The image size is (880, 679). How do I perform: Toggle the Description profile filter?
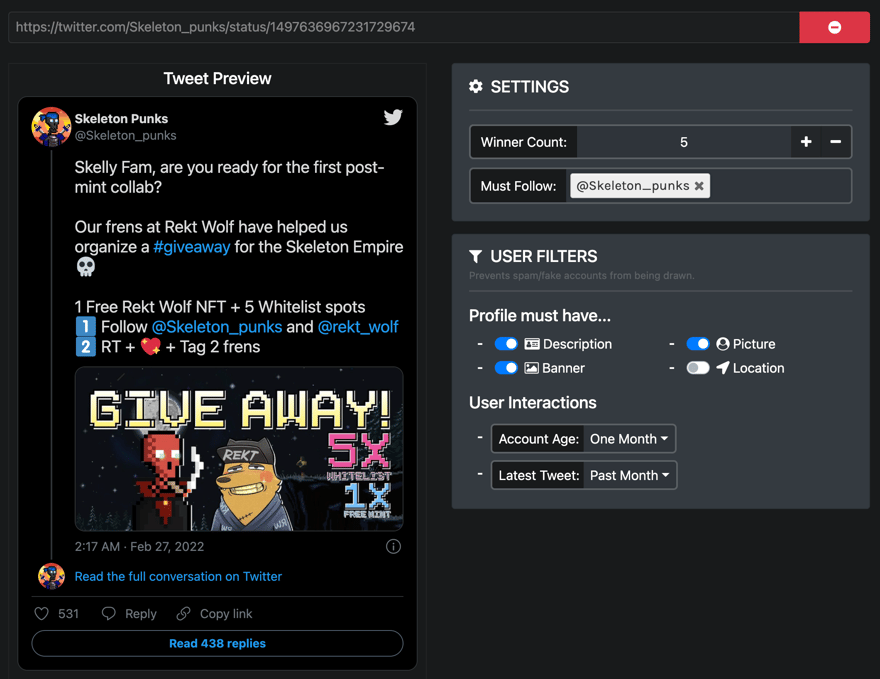tap(506, 344)
